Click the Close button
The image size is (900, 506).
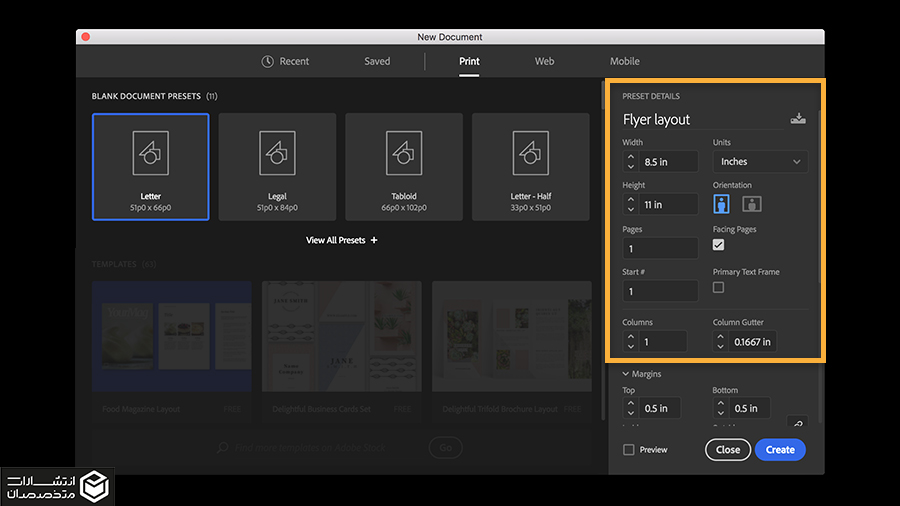tap(728, 450)
